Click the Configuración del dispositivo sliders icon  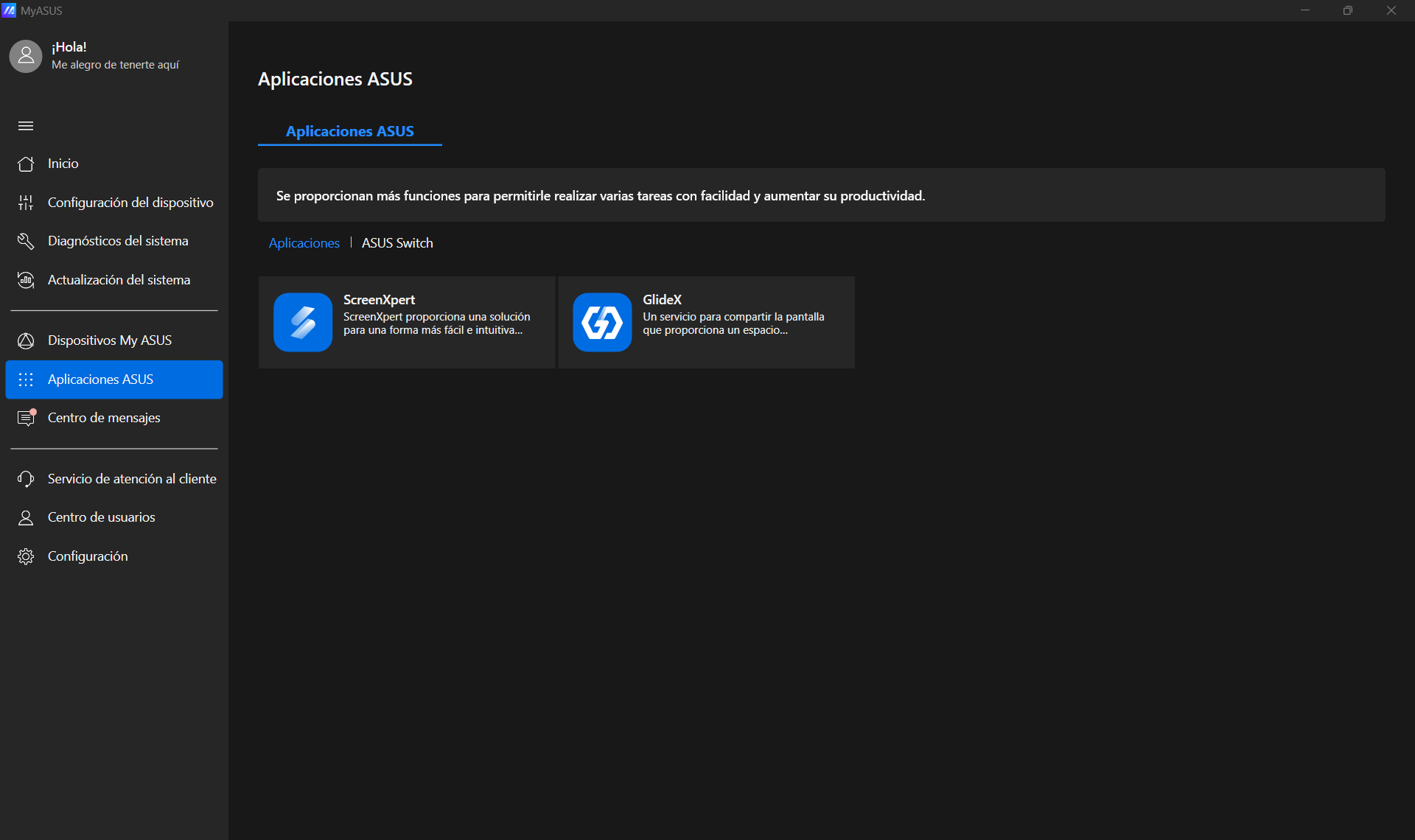pos(26,203)
